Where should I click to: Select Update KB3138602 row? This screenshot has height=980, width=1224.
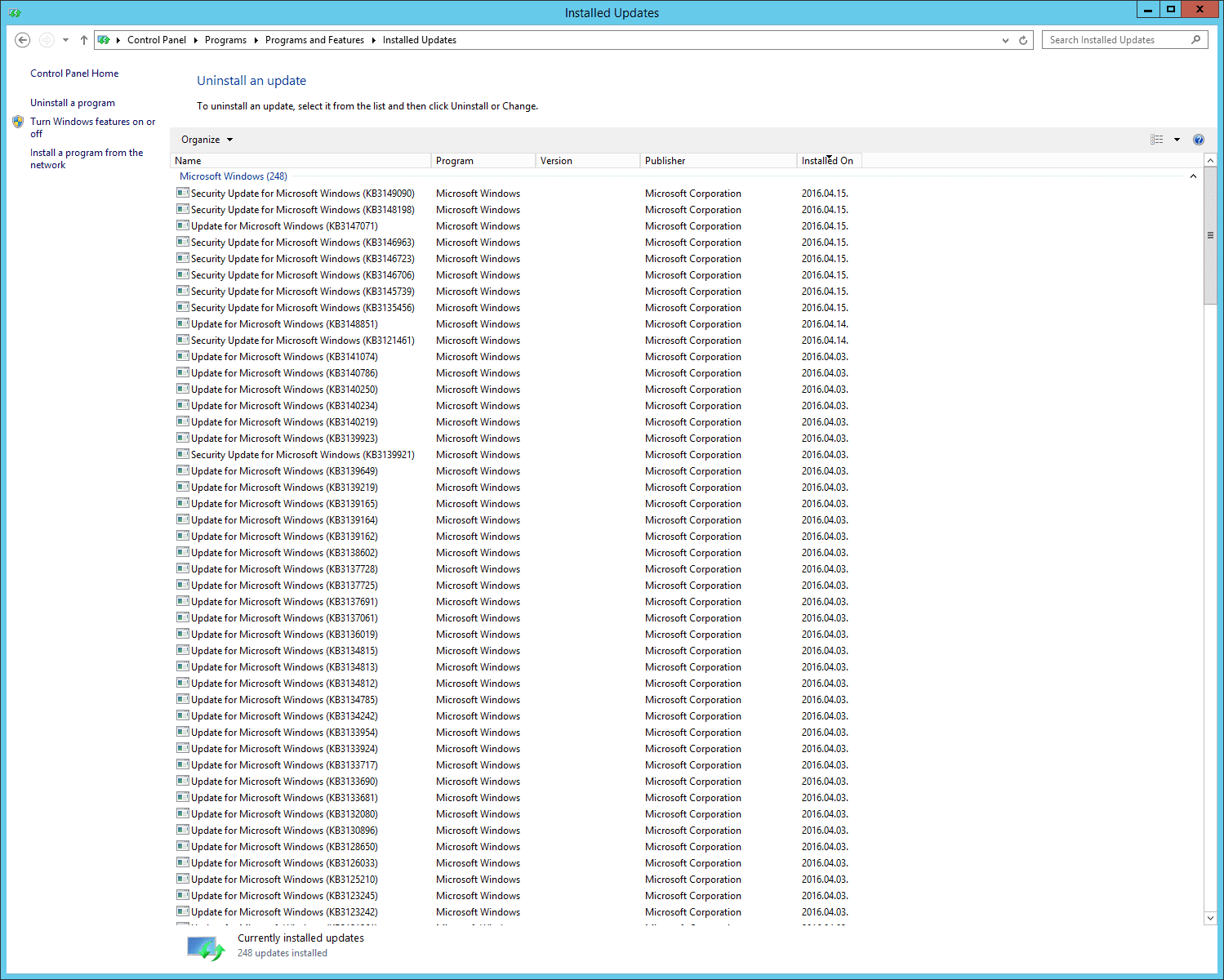tap(514, 553)
